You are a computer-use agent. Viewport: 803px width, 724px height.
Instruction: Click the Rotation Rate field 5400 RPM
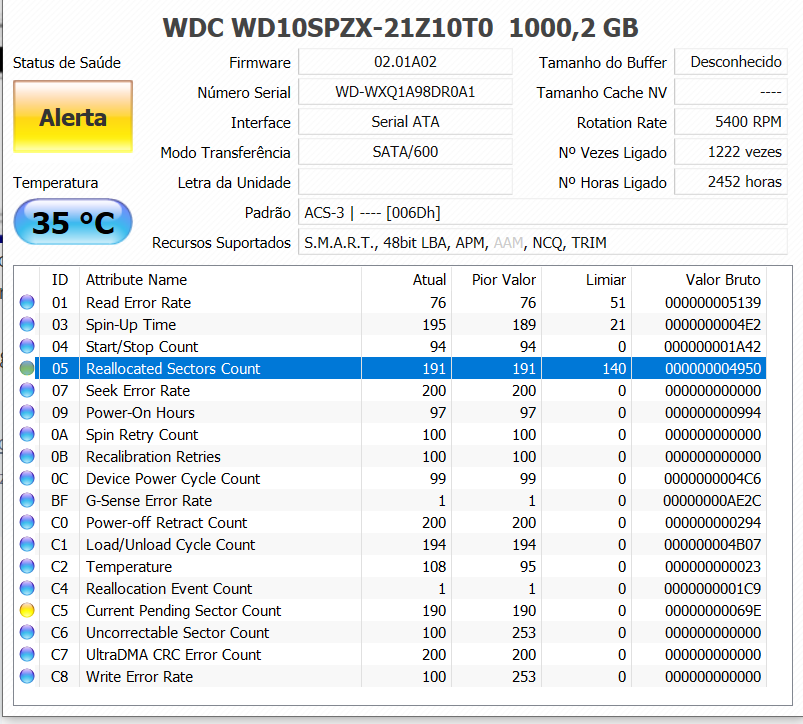(731, 122)
